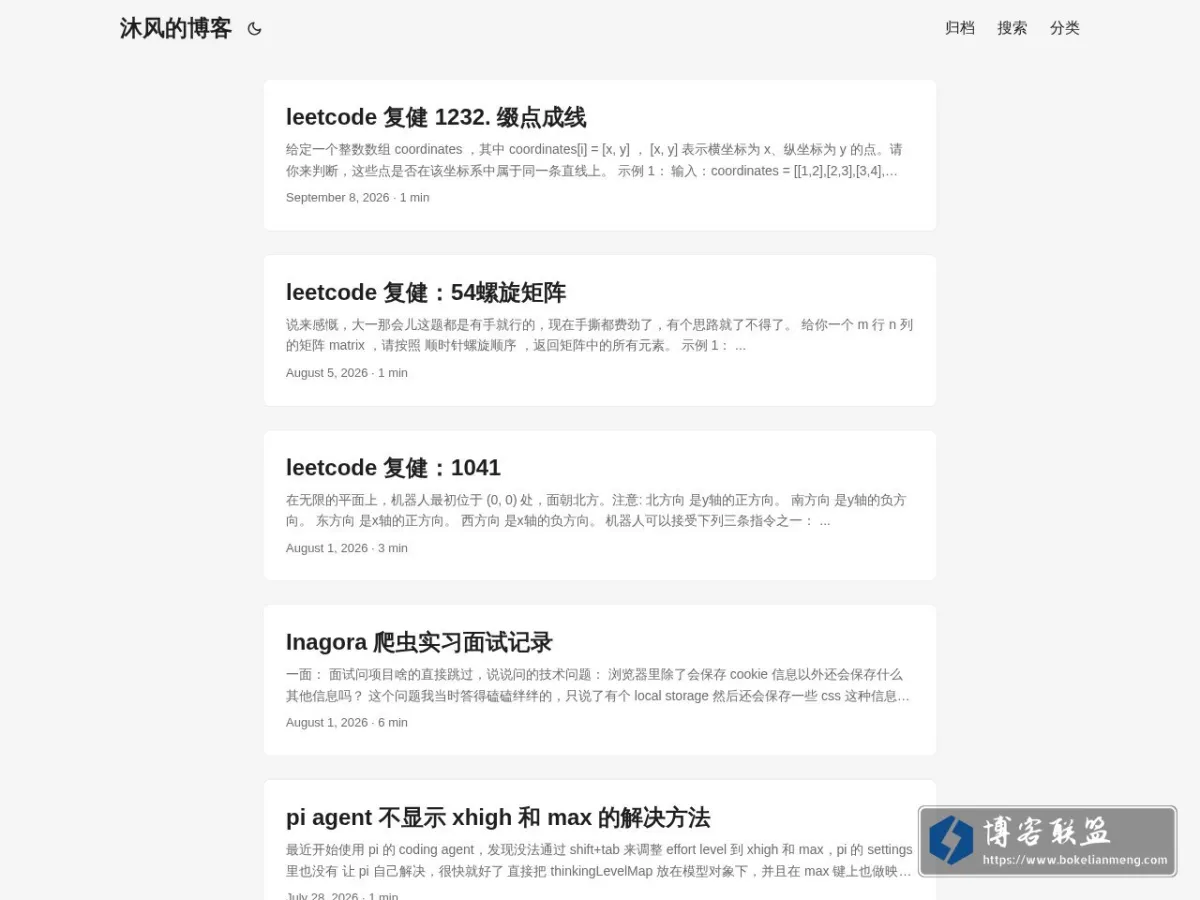The height and width of the screenshot is (900, 1200).
Task: Open post leetcode 复健 1232. 缀点成线
Action: pyautogui.click(x=436, y=117)
